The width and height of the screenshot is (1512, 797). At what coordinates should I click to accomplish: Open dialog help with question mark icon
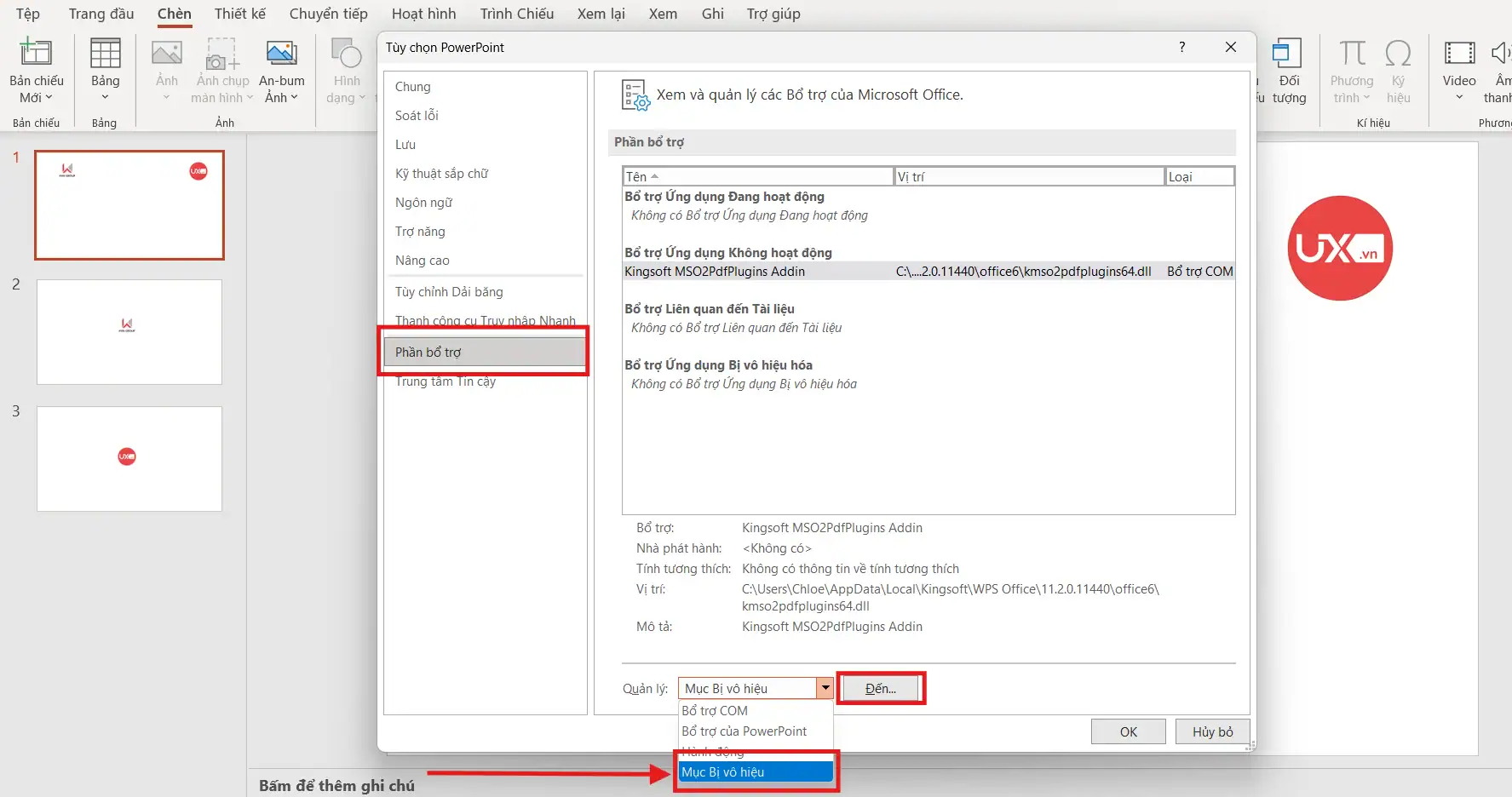click(1182, 48)
